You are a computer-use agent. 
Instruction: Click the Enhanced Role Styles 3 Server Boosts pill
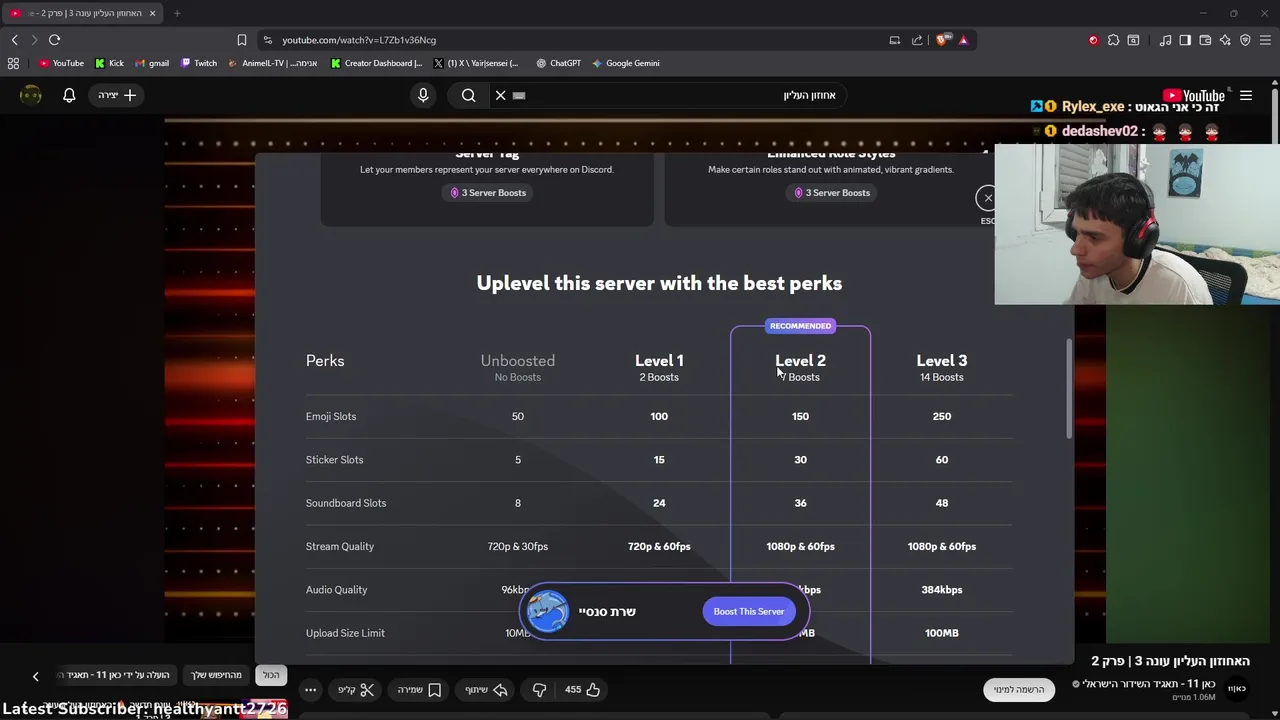[x=831, y=193]
